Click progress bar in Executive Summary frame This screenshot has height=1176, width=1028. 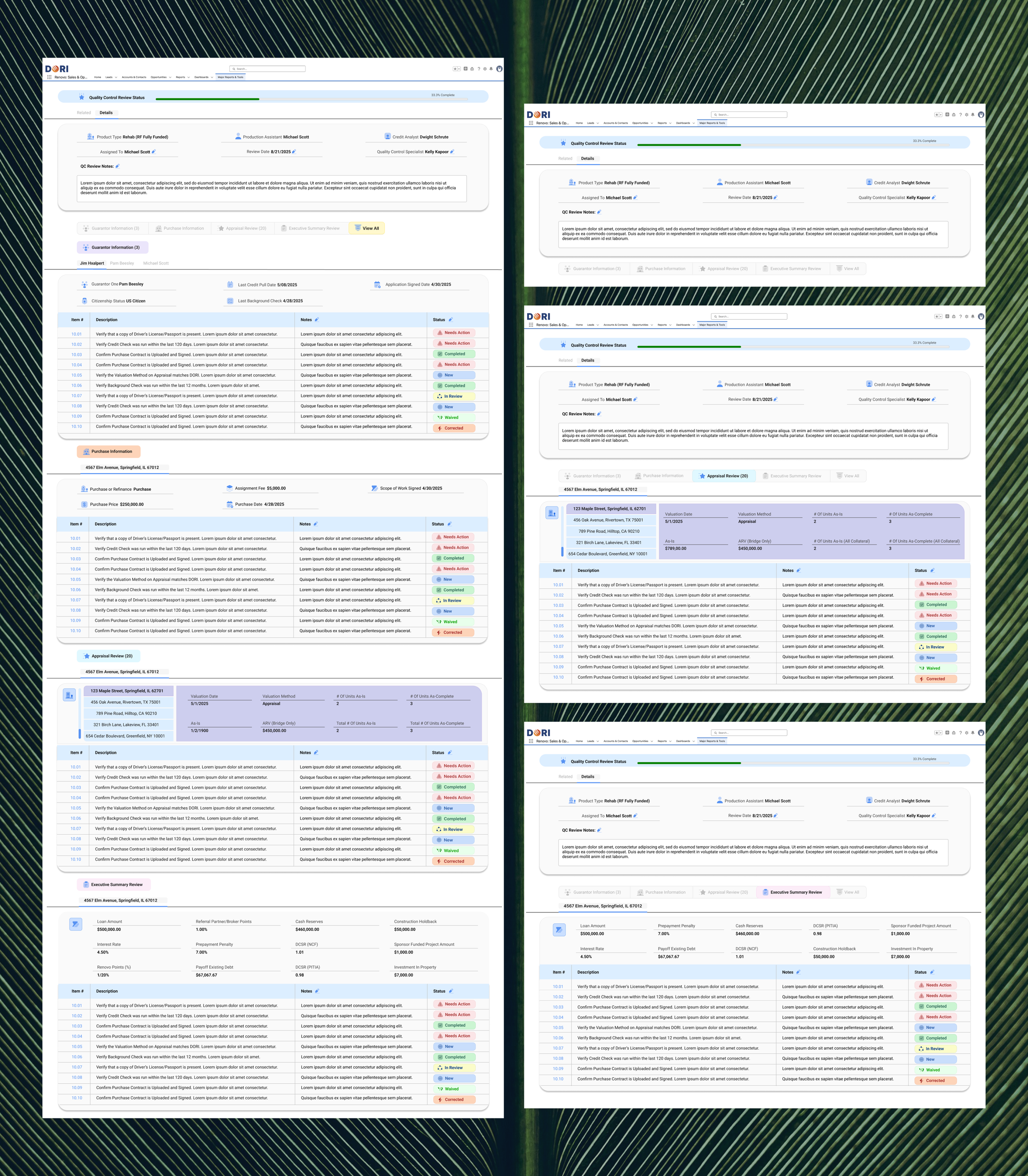(x=793, y=763)
